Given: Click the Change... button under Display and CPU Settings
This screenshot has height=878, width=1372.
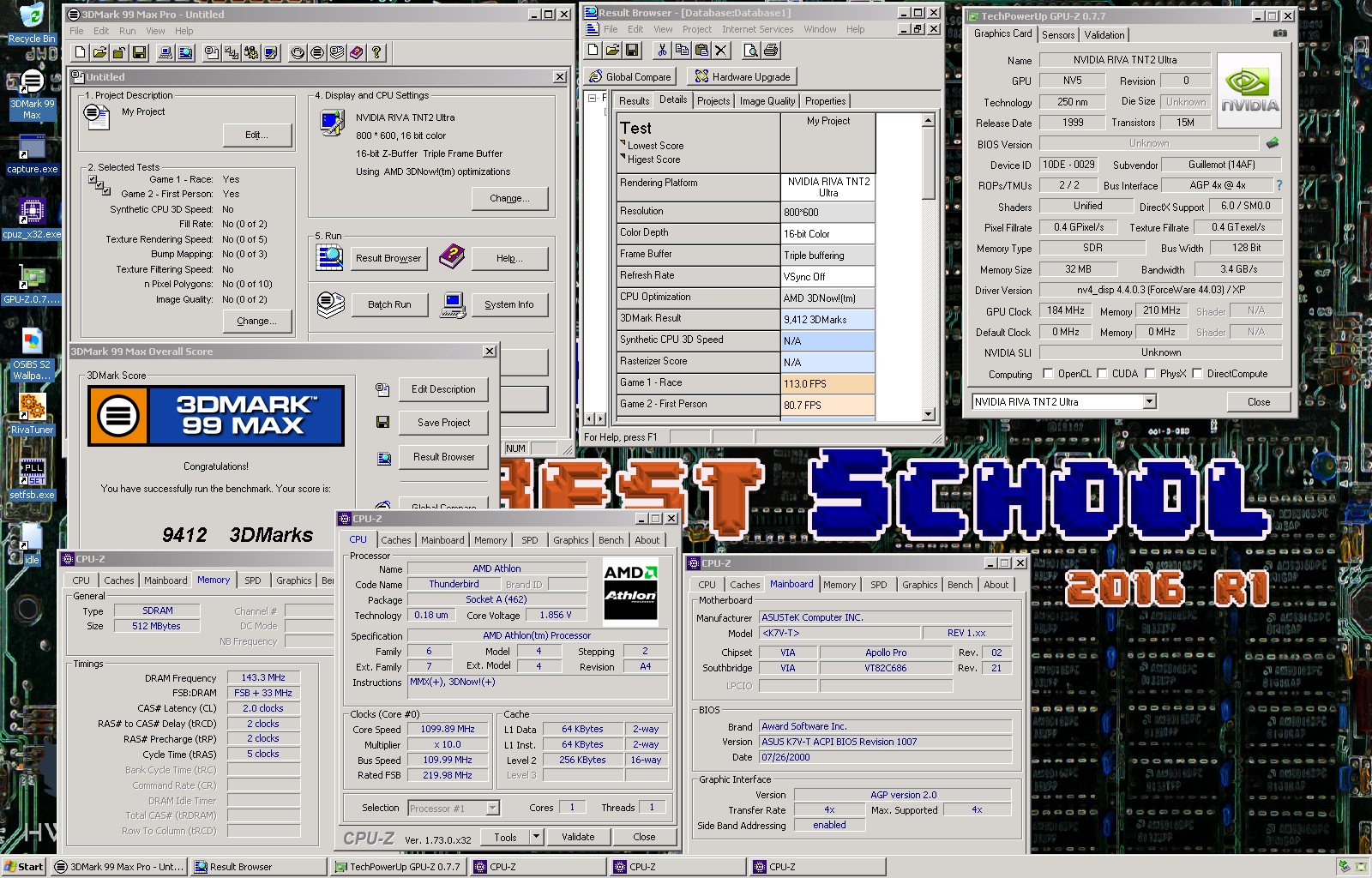Looking at the screenshot, I should 509,198.
